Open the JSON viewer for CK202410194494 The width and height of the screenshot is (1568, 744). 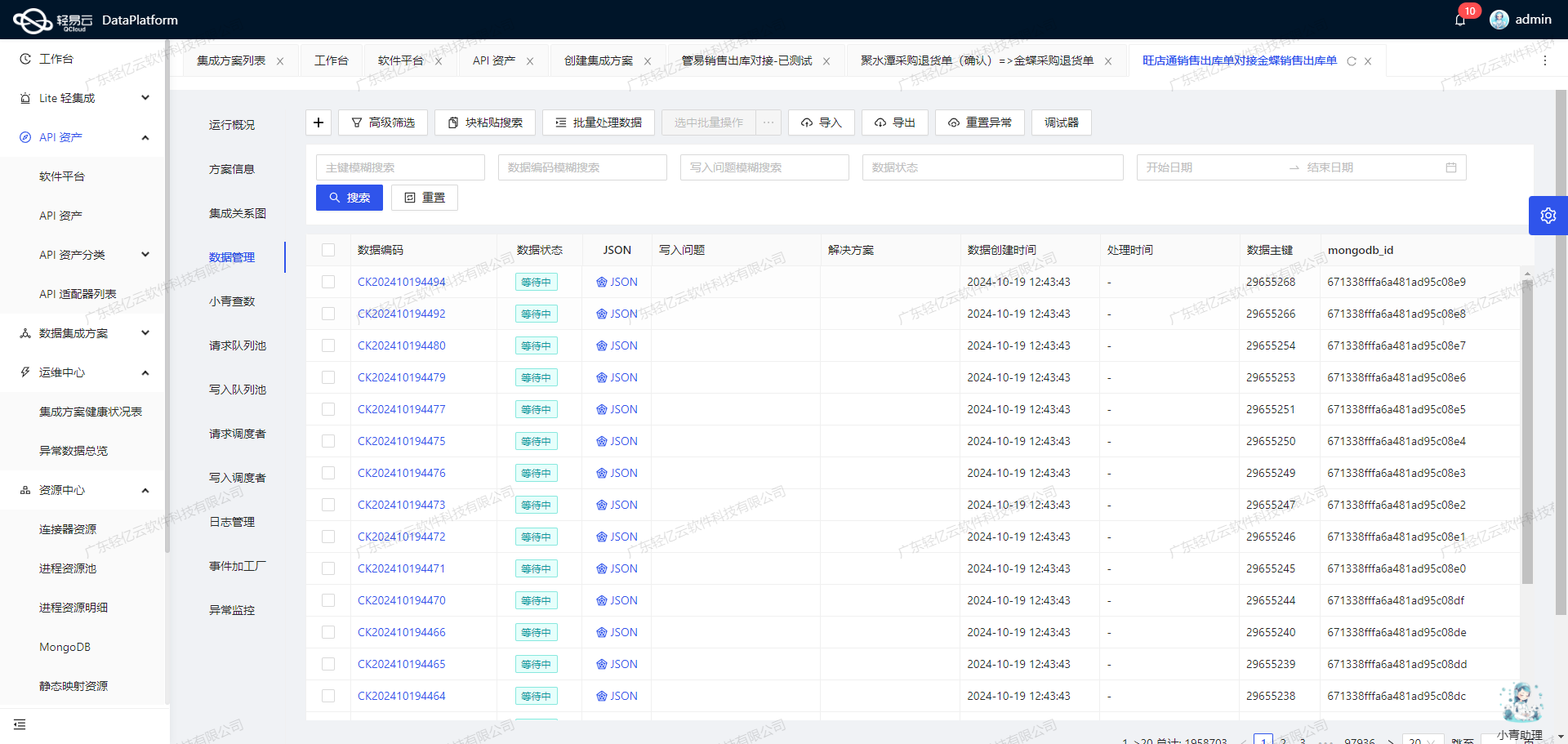pos(617,282)
